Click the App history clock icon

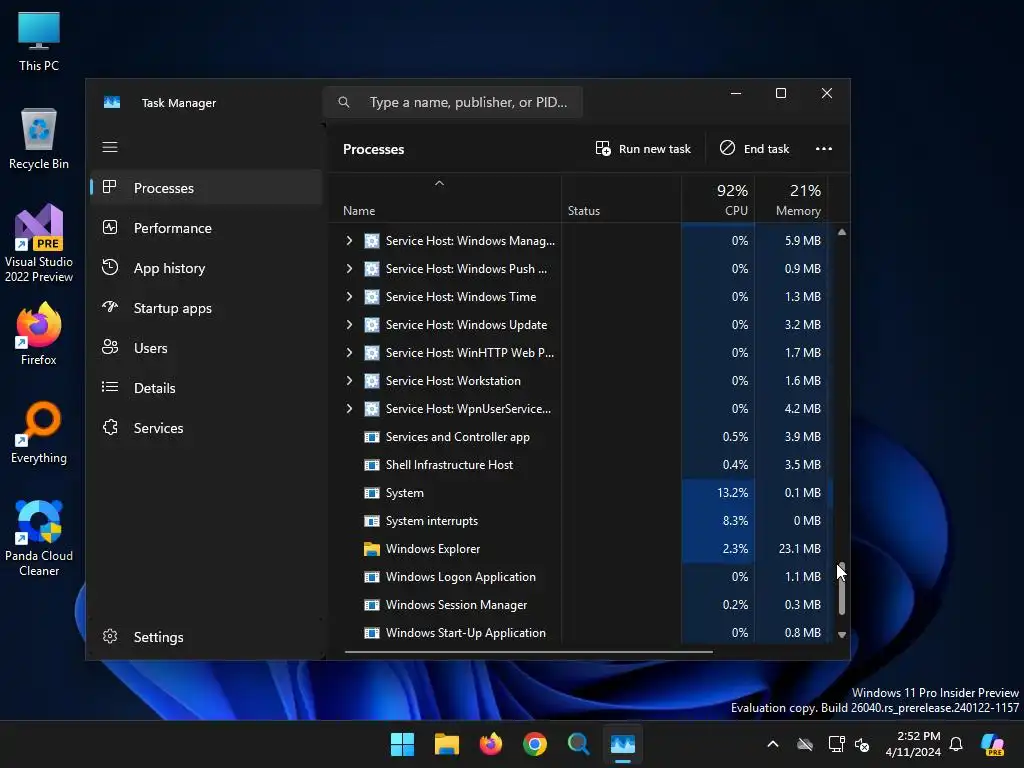(110, 267)
